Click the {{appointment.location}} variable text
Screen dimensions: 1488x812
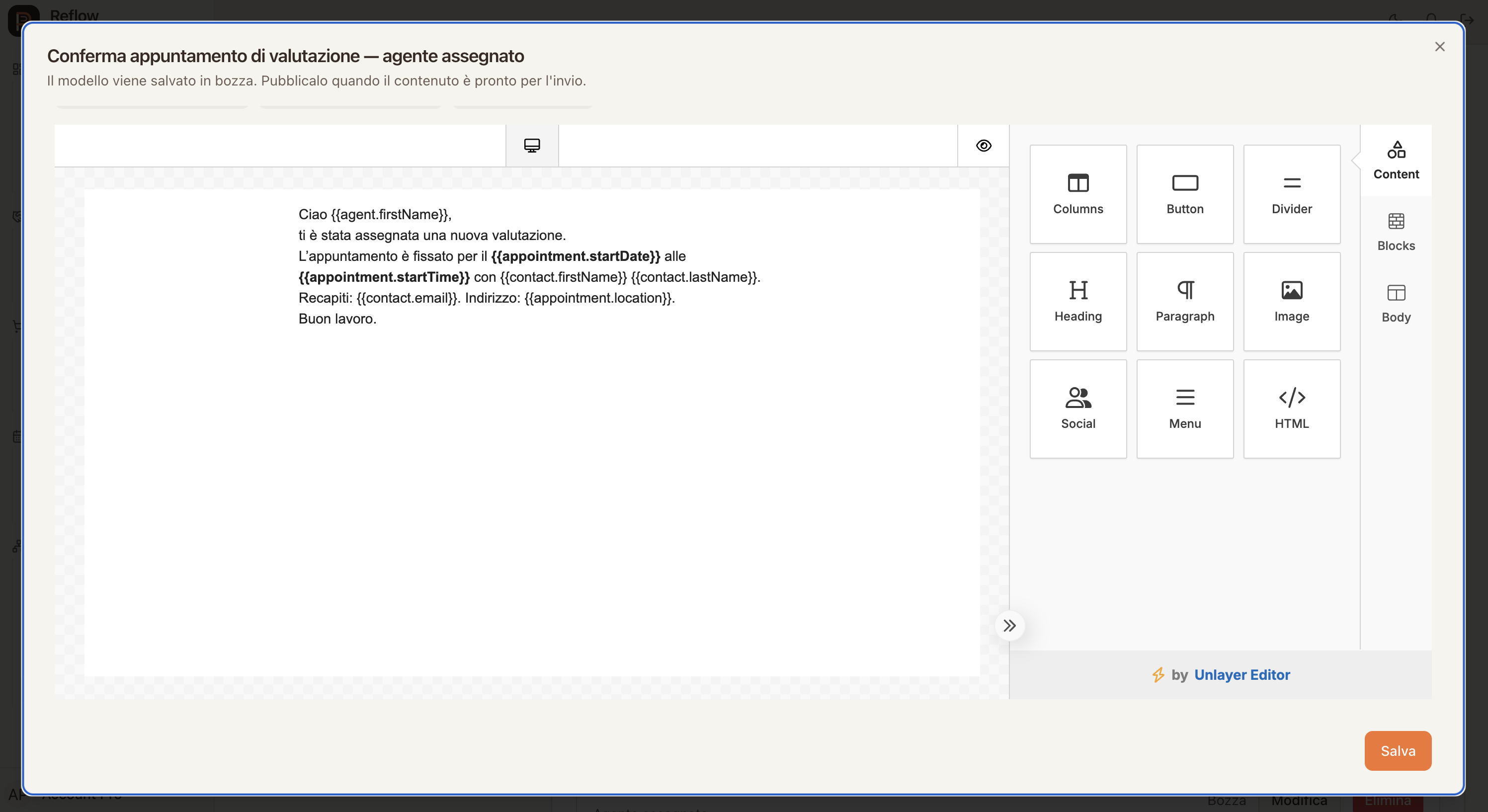tap(597, 298)
